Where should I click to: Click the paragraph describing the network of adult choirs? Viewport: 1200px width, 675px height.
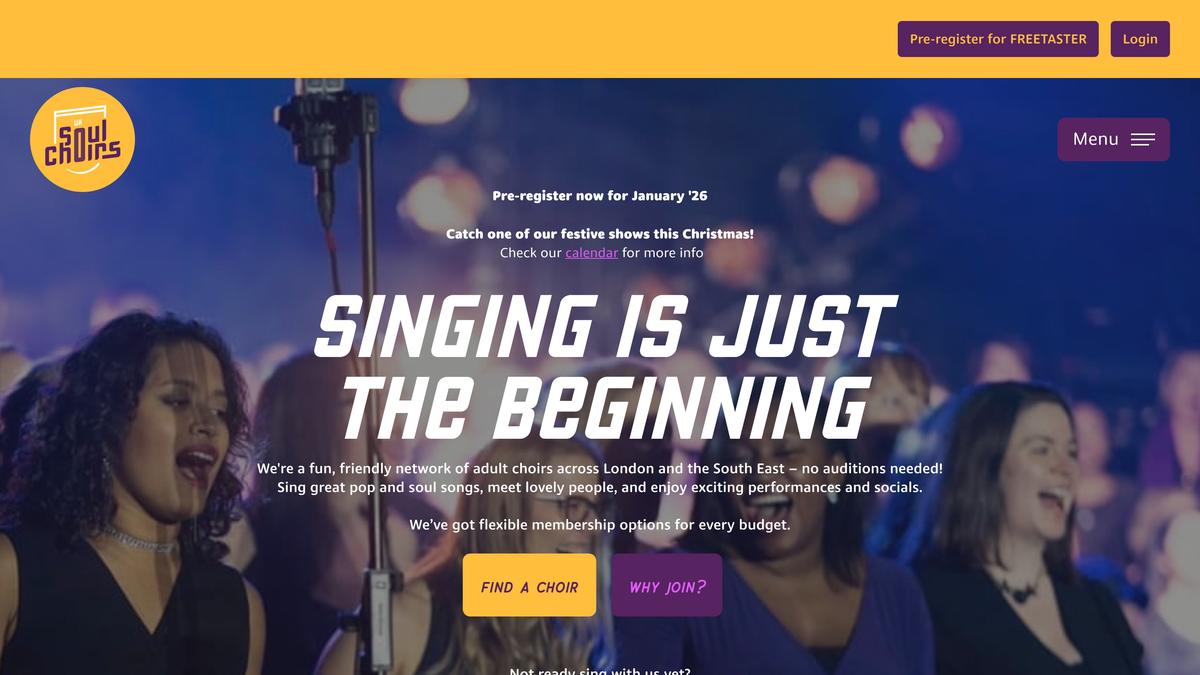[x=600, y=478]
